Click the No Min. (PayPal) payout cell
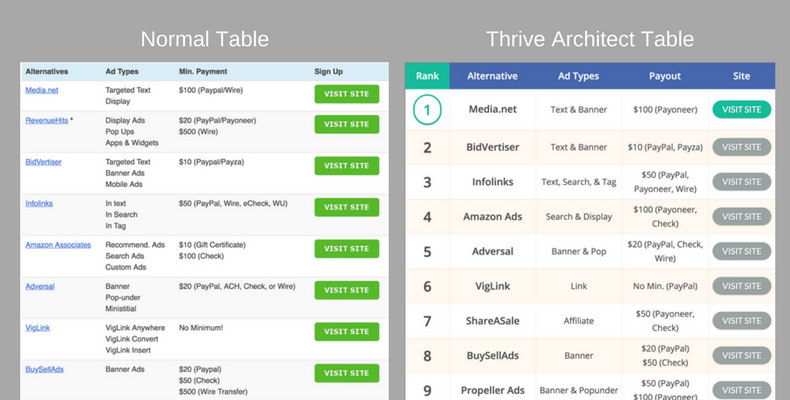Screen dimensions: 790x400 pos(665,286)
